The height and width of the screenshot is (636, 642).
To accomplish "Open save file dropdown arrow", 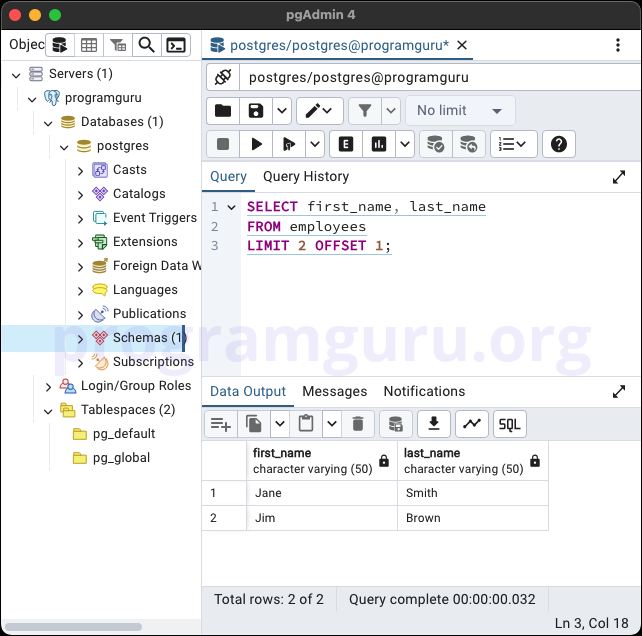I will pyautogui.click(x=282, y=111).
